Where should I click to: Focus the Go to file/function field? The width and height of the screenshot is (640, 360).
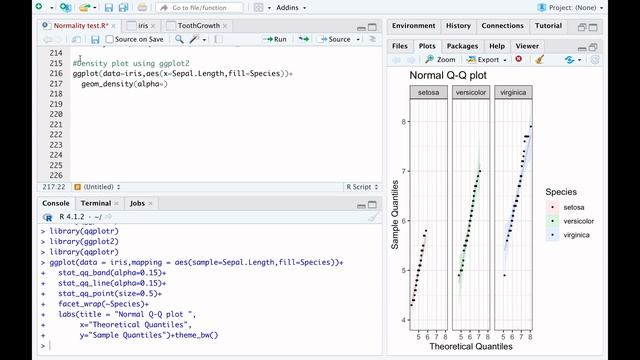click(199, 8)
